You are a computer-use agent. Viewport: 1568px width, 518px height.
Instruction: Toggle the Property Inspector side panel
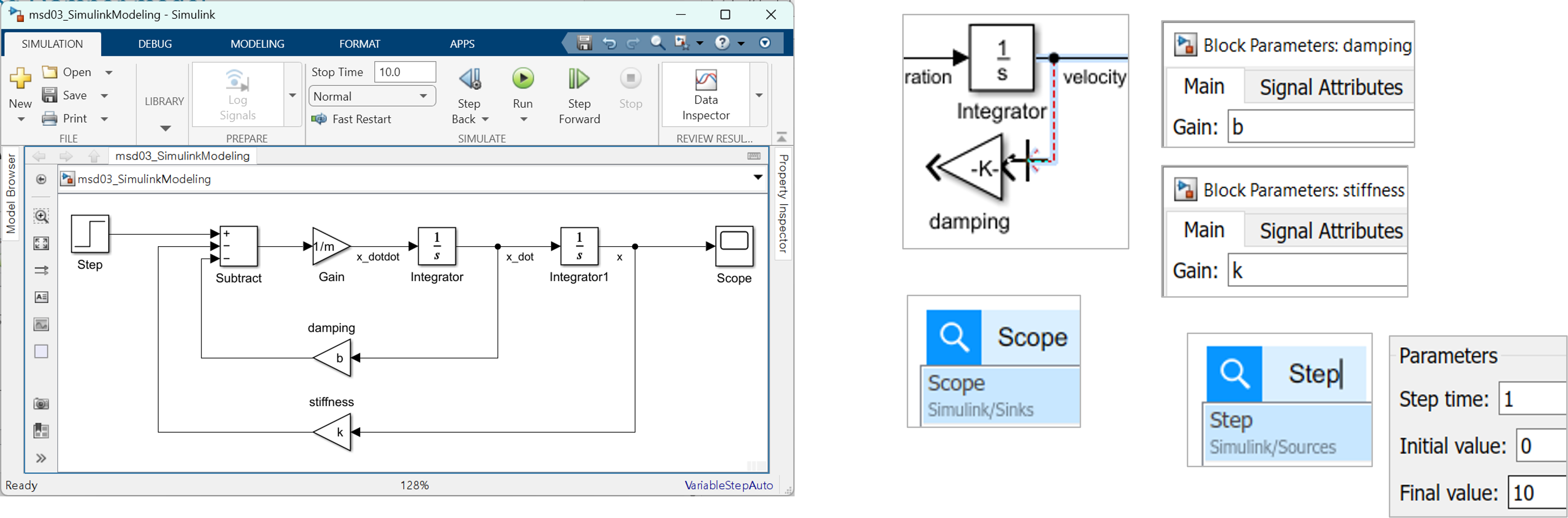click(x=783, y=203)
